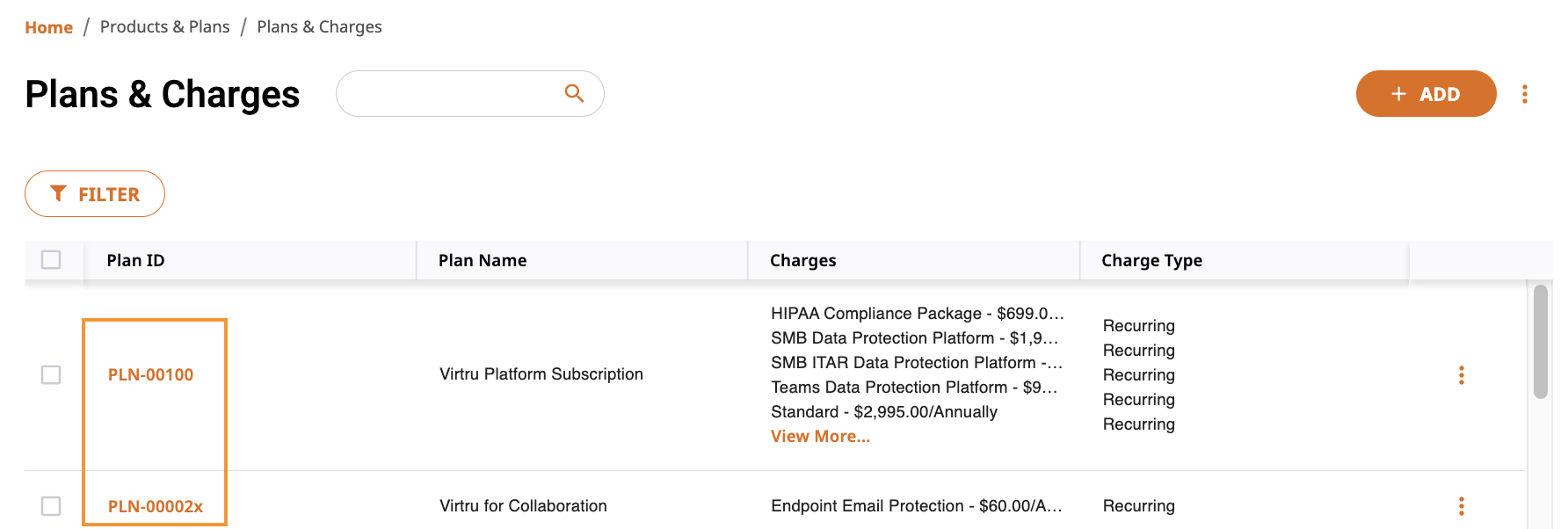The width and height of the screenshot is (1568, 529).
Task: Click the Virtru Platform Subscription plan name
Action: pyautogui.click(x=541, y=374)
